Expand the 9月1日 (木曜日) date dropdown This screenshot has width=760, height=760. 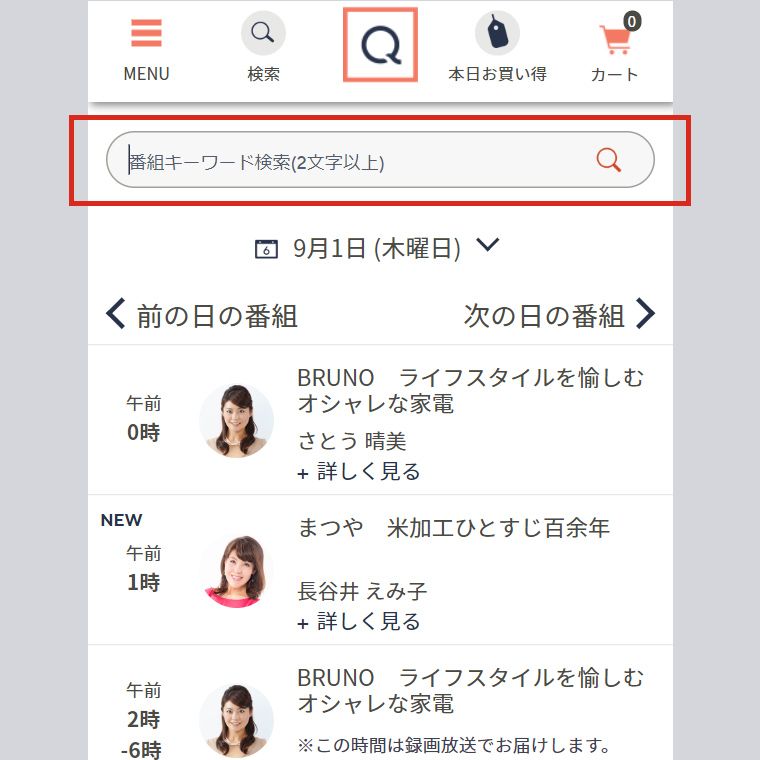pos(487,245)
